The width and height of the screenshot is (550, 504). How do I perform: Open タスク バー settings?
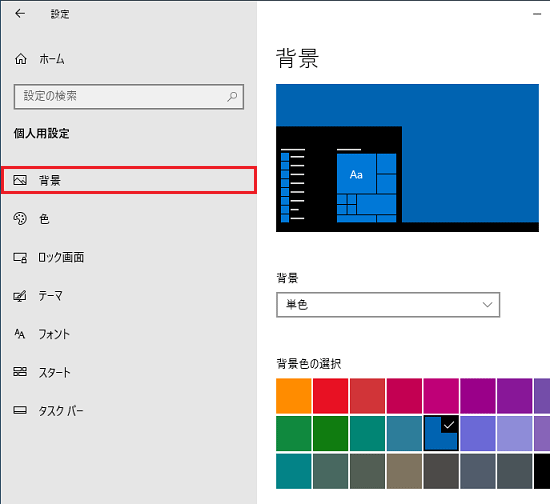click(129, 410)
